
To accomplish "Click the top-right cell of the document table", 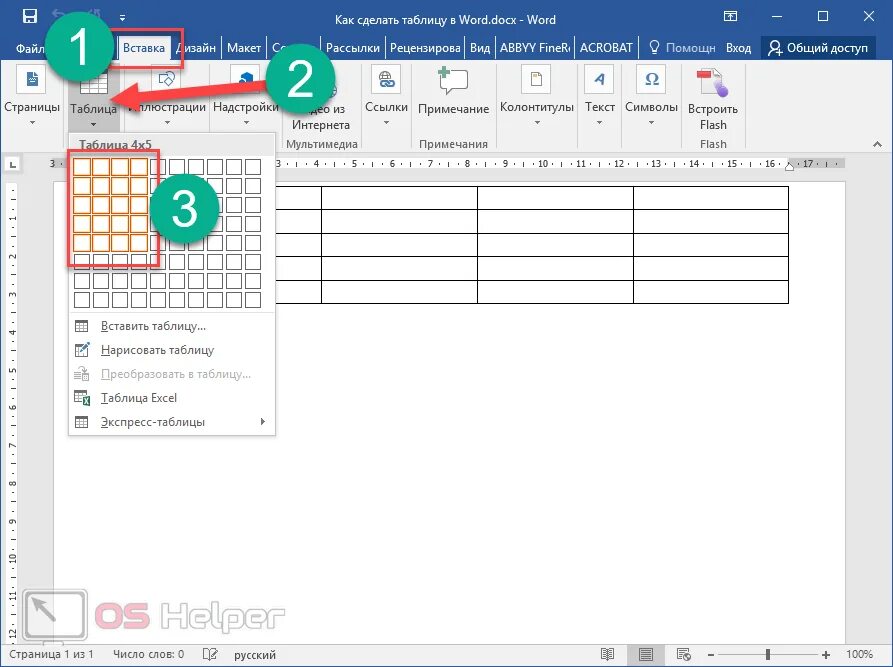I will [x=711, y=198].
